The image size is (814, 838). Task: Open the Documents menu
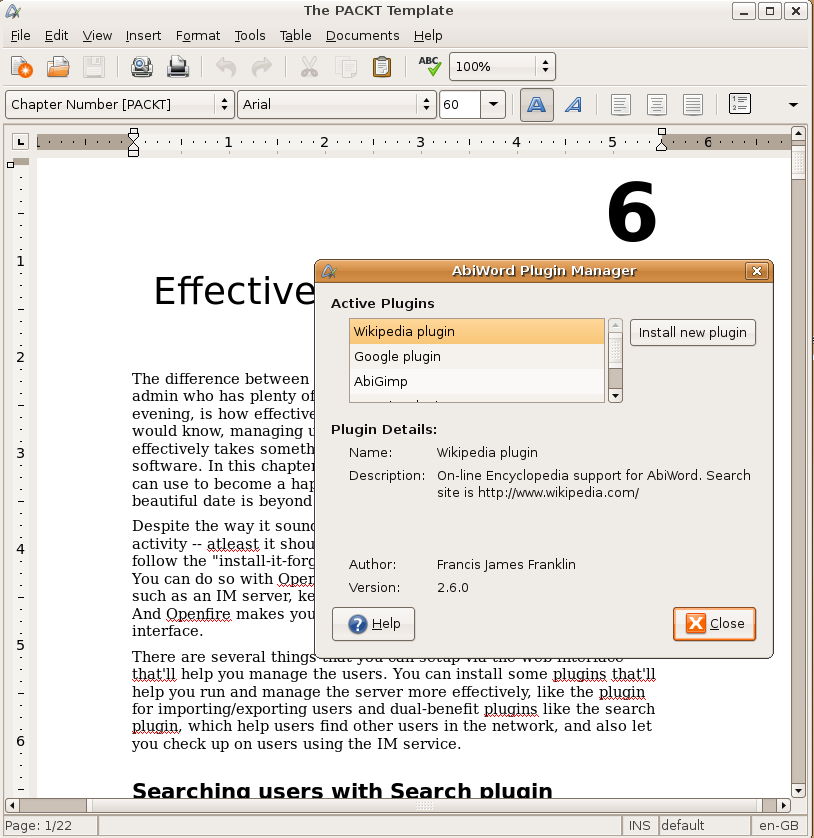[362, 35]
